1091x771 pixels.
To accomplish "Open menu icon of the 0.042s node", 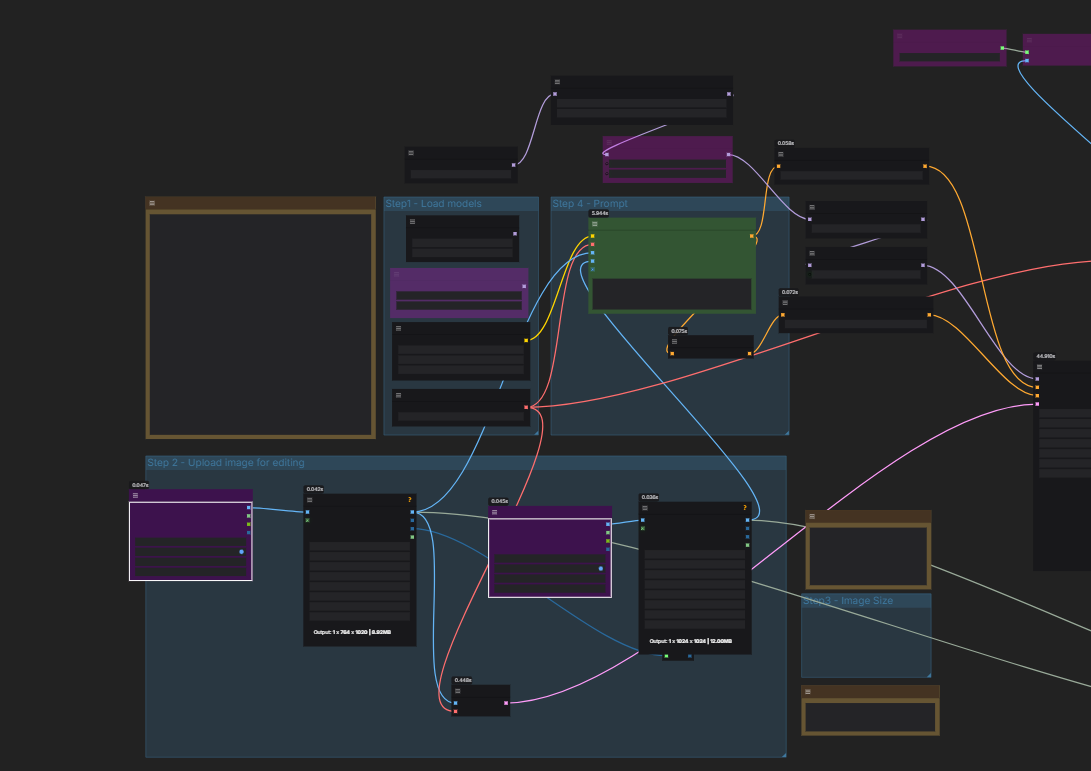I will pyautogui.click(x=310, y=500).
